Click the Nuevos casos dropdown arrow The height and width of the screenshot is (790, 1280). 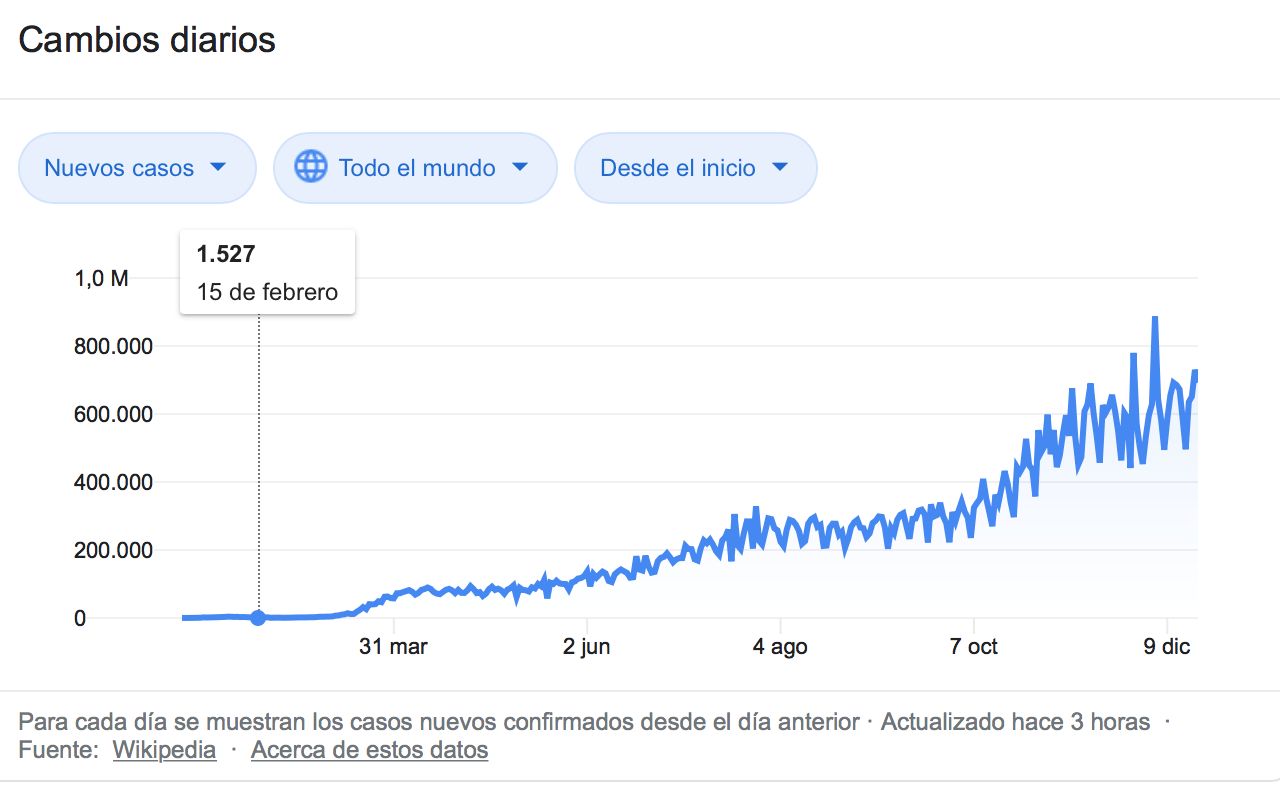tap(219, 168)
